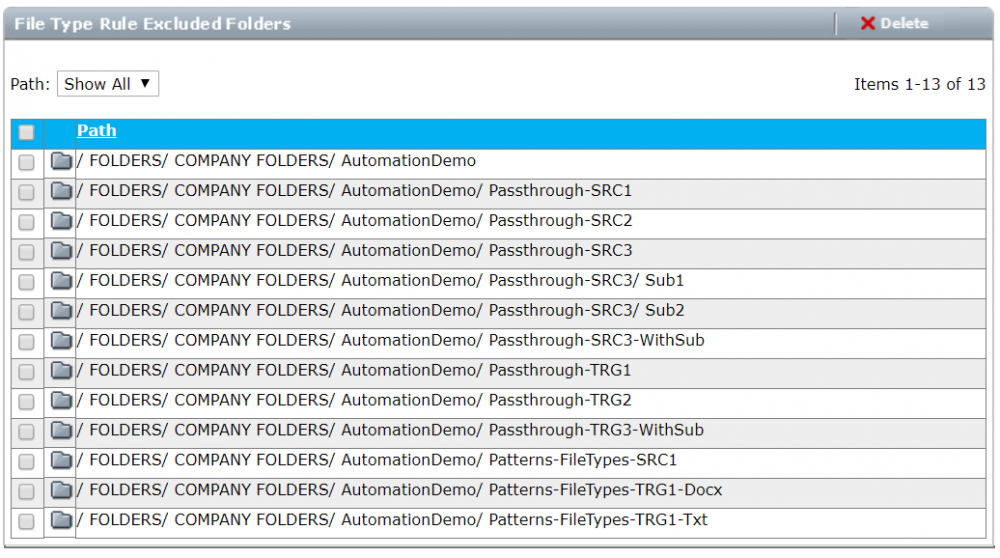This screenshot has width=1000, height=558.
Task: Tick checkbox for Patterns-FileTypes-TRG1-Docx
Action: (26, 492)
